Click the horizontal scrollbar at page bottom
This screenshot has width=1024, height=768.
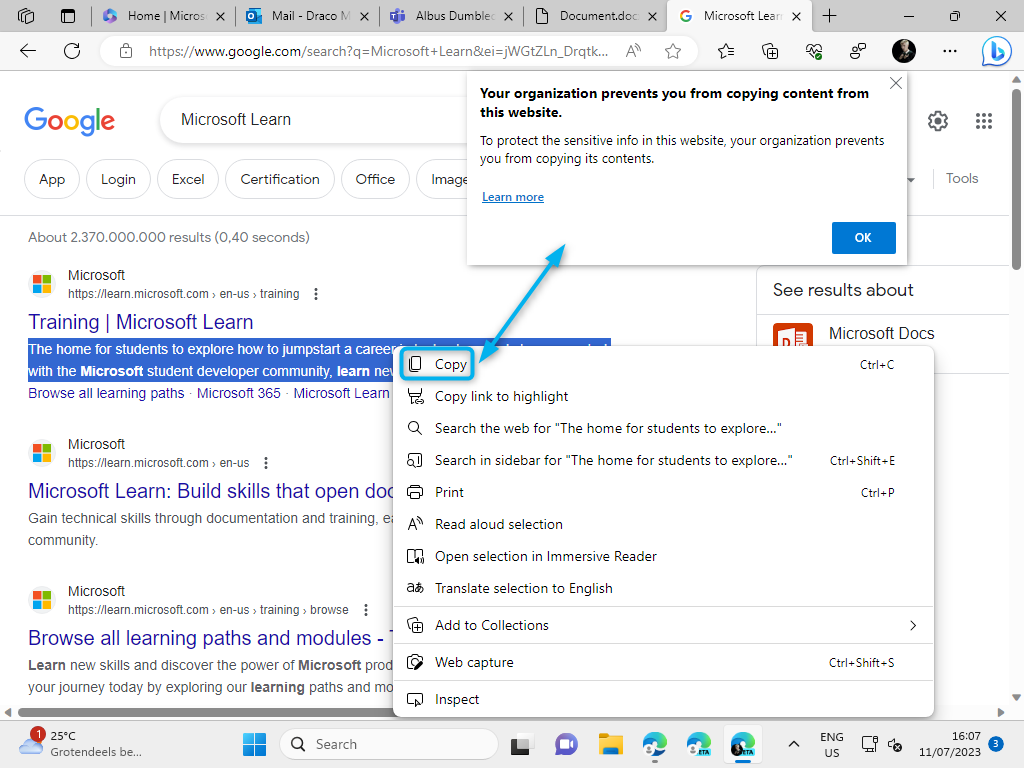pos(200,713)
